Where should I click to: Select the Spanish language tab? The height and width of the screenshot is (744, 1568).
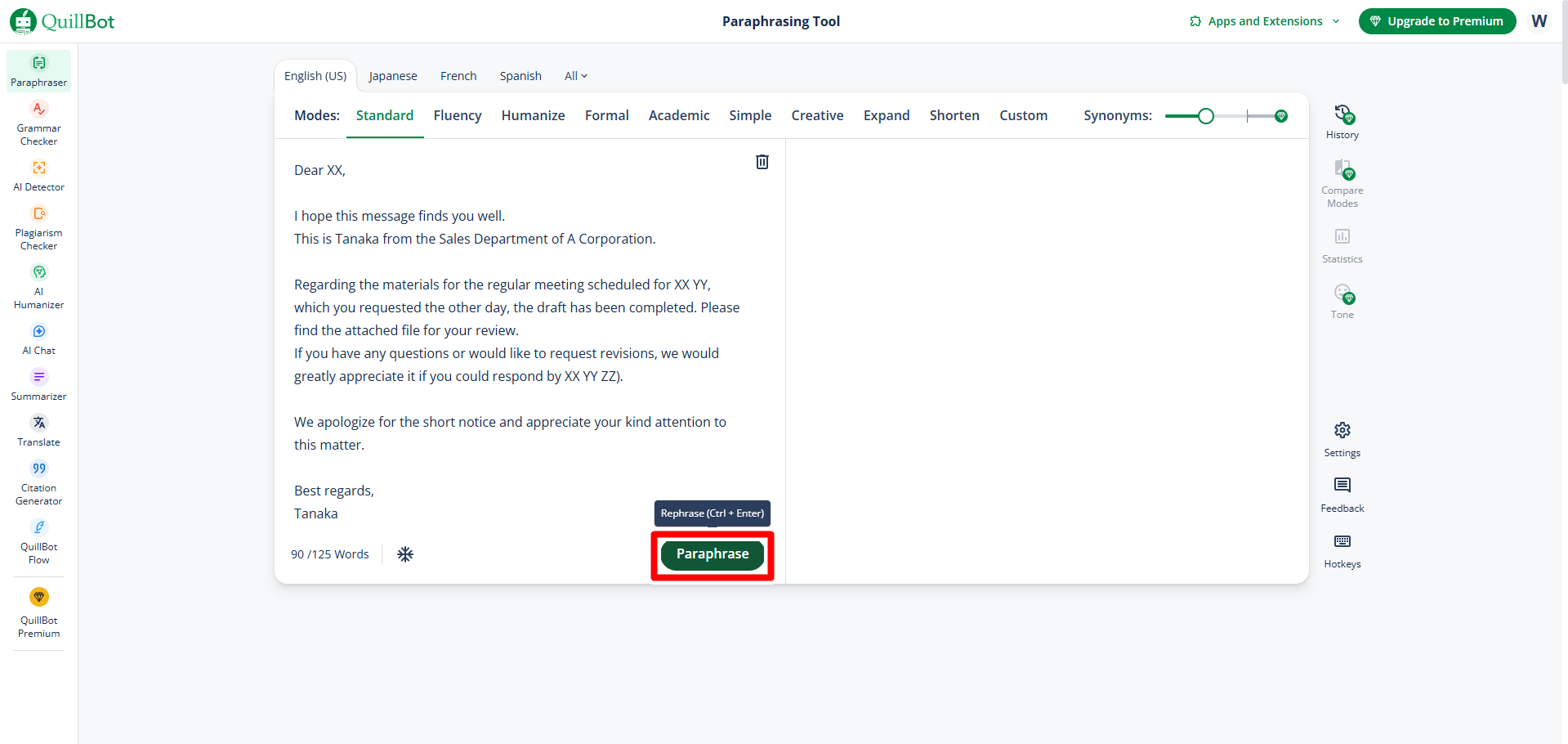[x=520, y=76]
